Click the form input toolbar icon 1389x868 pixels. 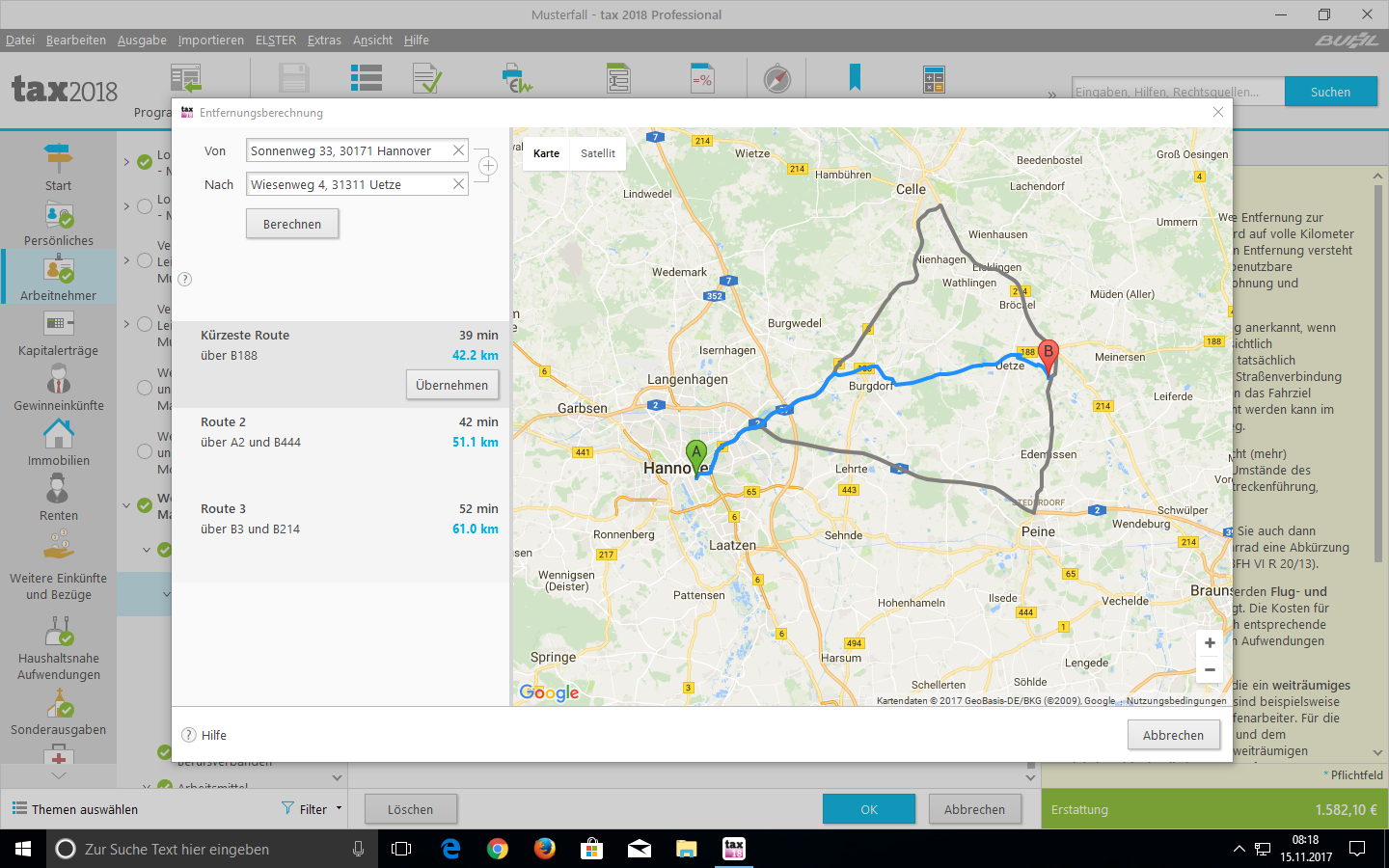coord(618,79)
